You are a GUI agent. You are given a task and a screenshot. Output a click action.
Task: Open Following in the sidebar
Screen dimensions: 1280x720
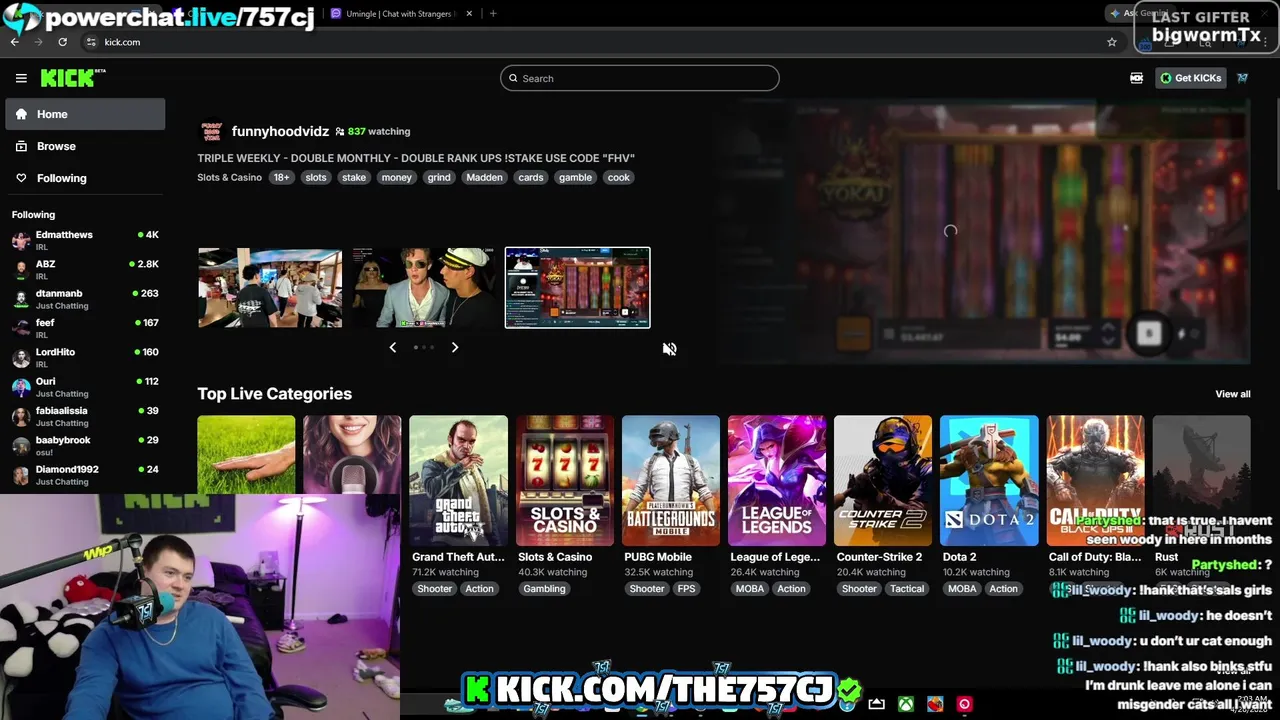pos(85,178)
